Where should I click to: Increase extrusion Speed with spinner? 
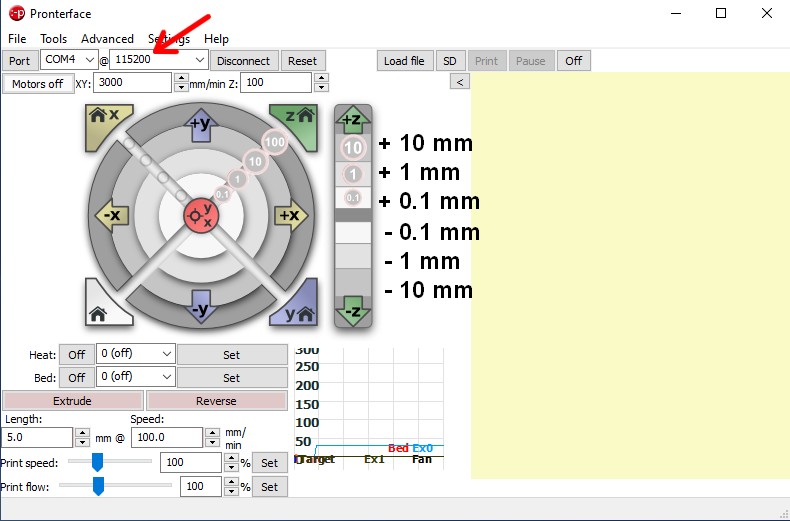point(213,432)
